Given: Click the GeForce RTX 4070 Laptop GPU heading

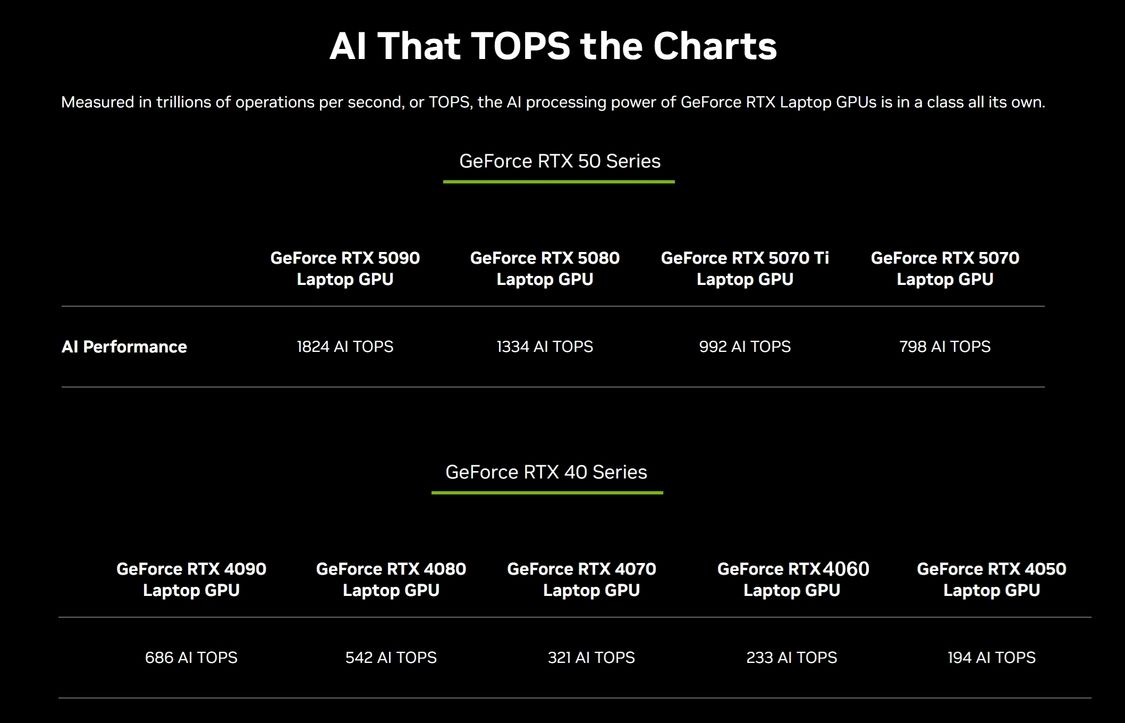Looking at the screenshot, I should (x=582, y=580).
